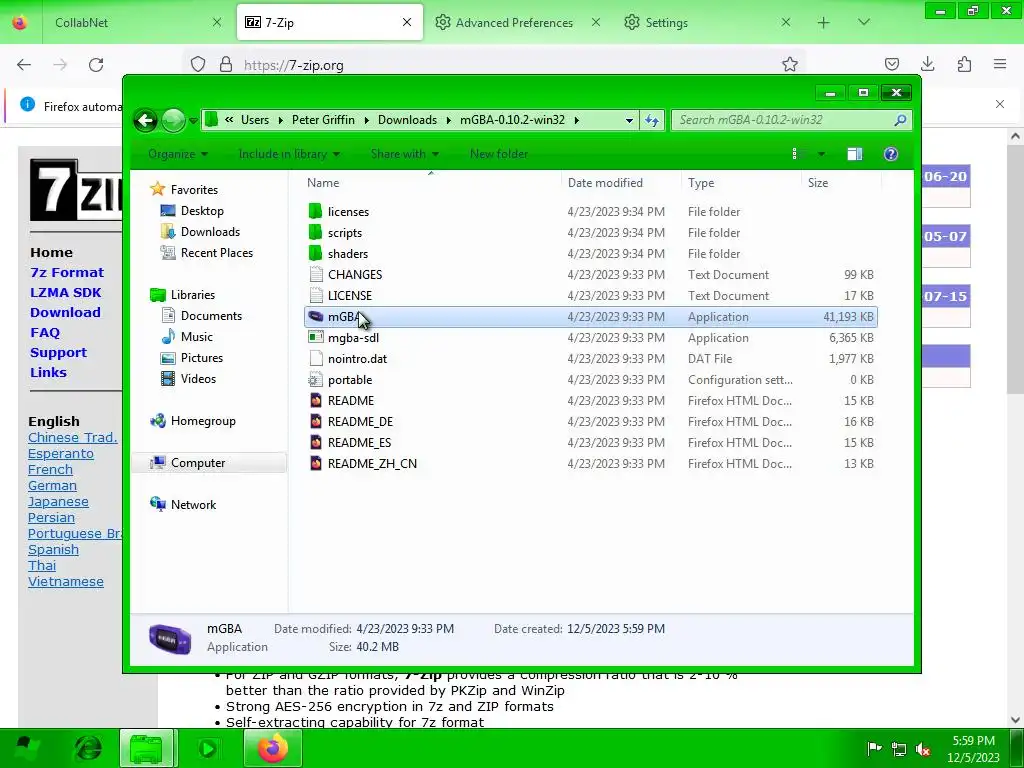Open recent pages dropdown beside forward arrow
The width and height of the screenshot is (1024, 768).
point(193,121)
